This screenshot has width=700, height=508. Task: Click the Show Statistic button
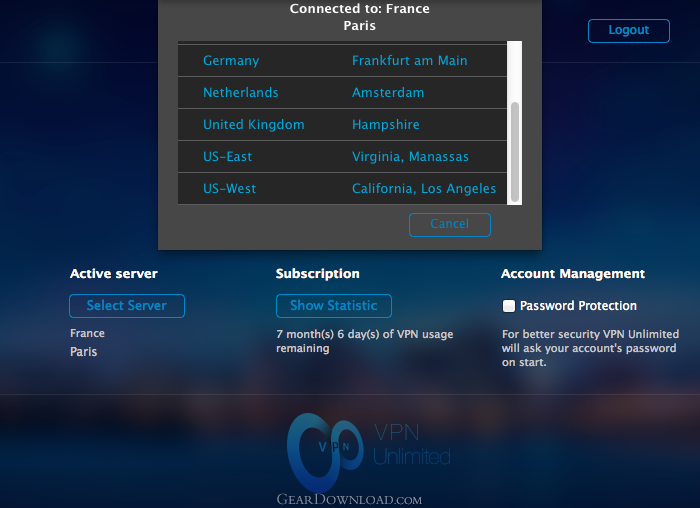[333, 306]
